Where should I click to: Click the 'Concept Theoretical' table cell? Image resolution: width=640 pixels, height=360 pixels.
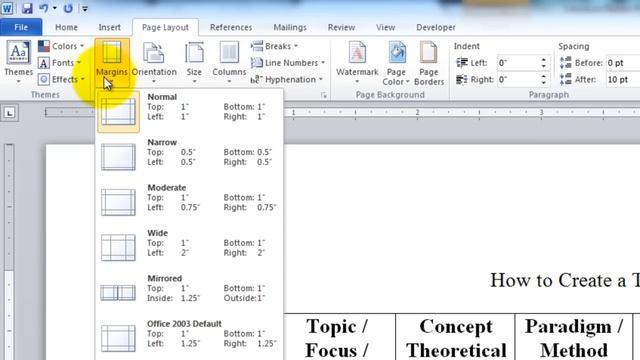(456, 337)
